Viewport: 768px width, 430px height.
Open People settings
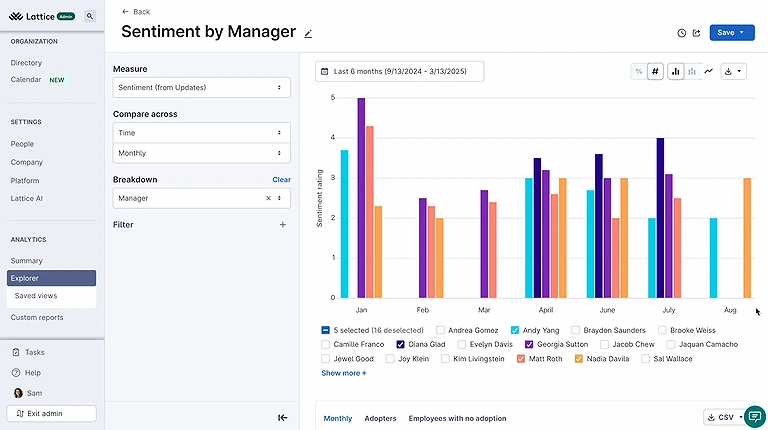[22, 144]
